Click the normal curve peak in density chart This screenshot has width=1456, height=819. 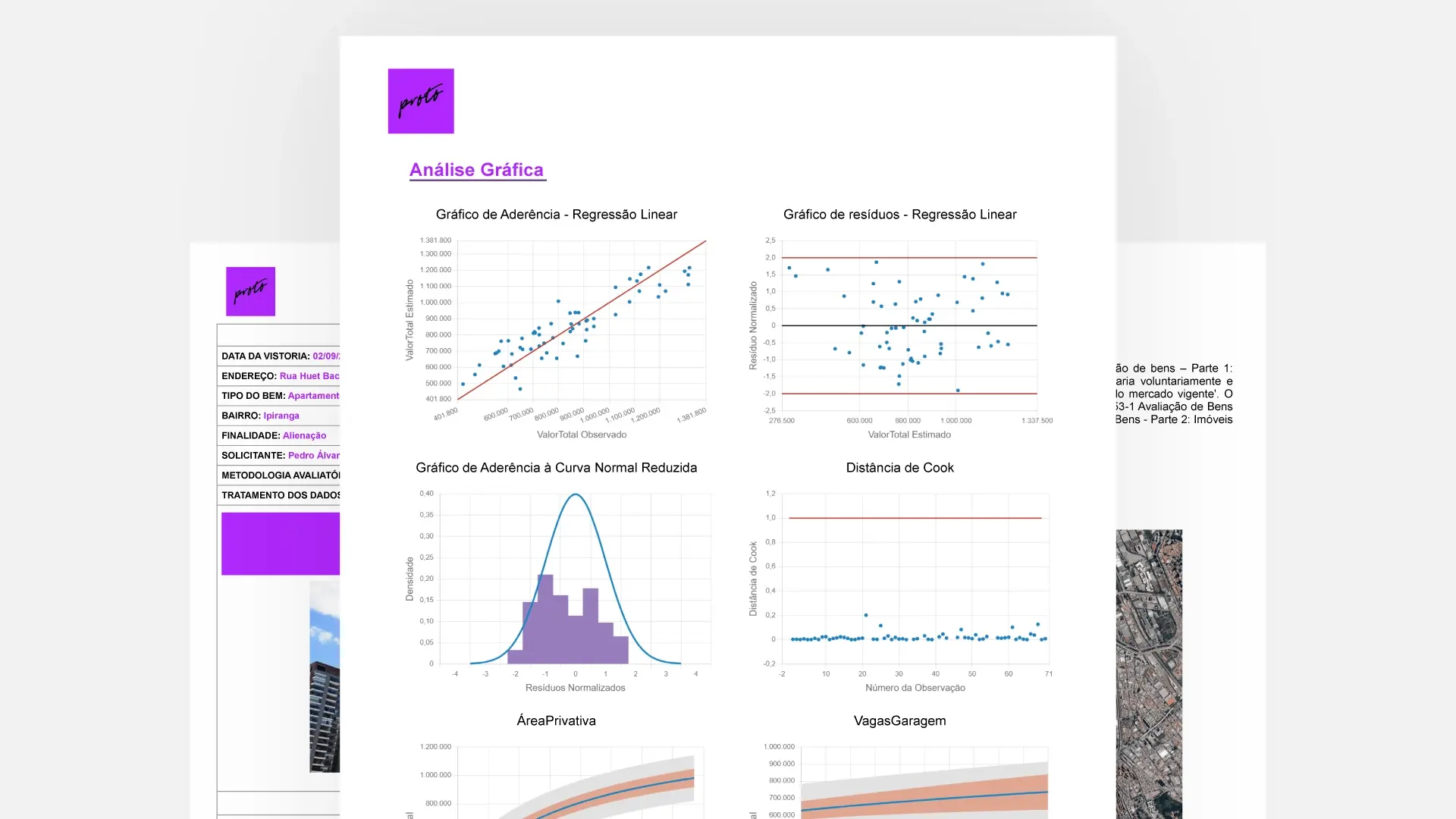coord(576,495)
